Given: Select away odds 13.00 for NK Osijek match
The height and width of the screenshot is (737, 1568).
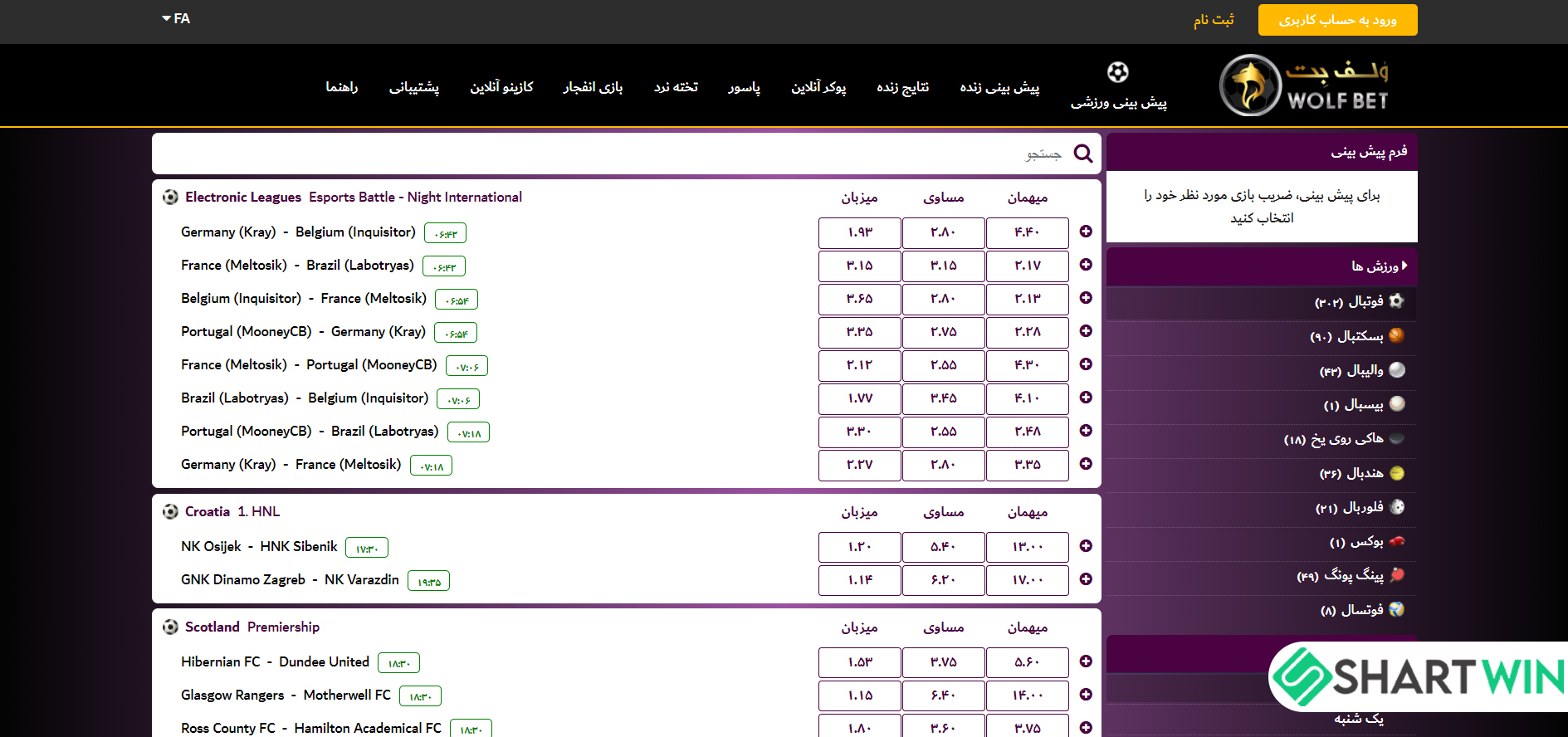Looking at the screenshot, I should pyautogui.click(x=1028, y=547).
